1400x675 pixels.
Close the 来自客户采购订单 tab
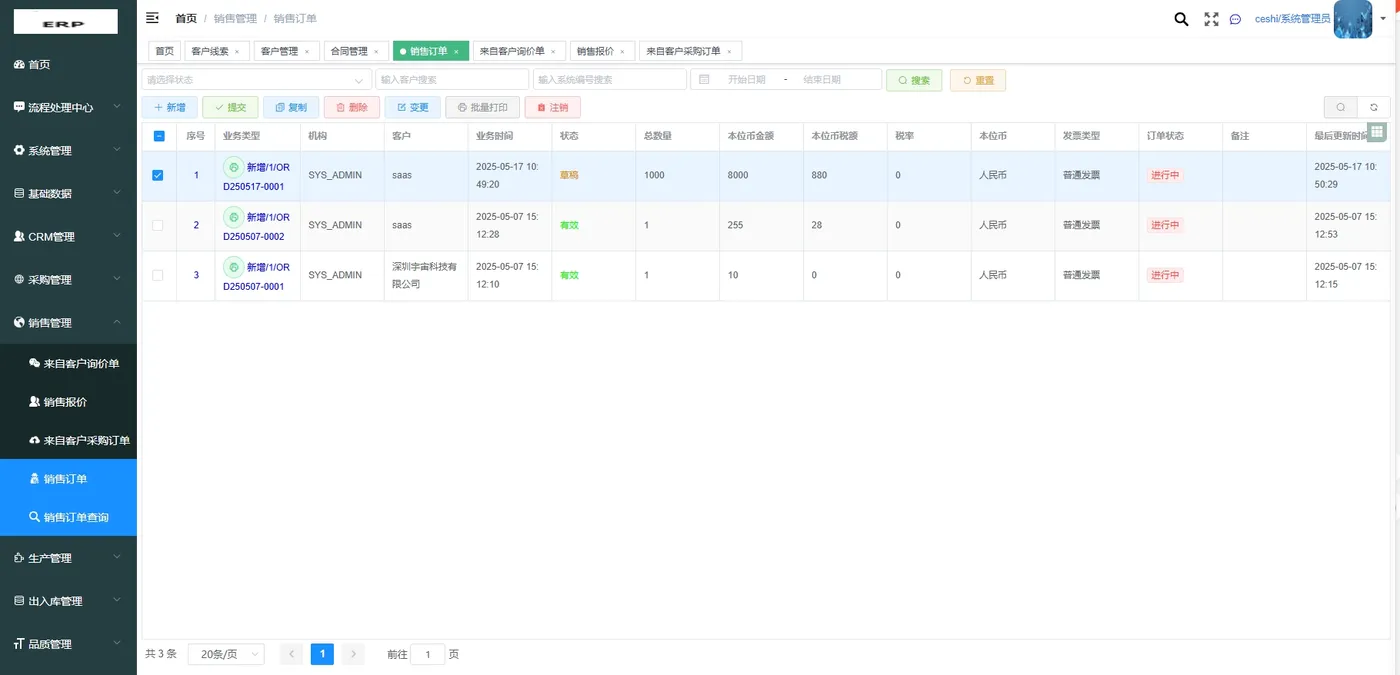click(729, 51)
